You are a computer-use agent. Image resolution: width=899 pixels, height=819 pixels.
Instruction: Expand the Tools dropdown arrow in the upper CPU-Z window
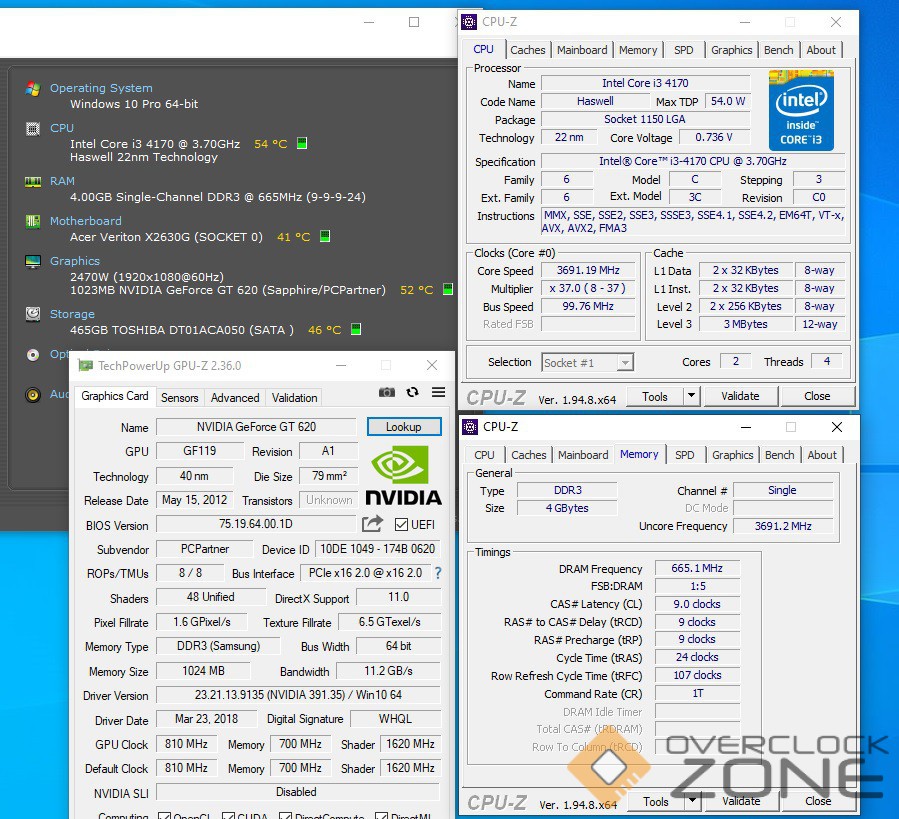(x=690, y=396)
